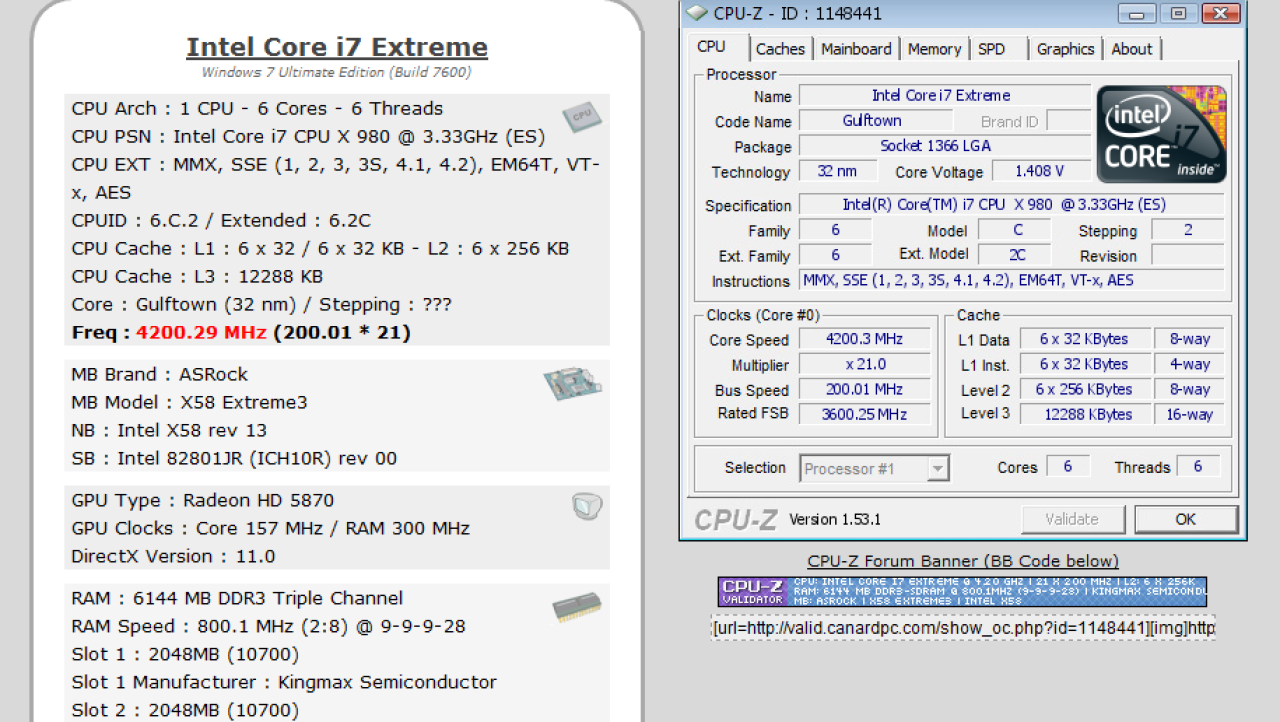
Task: Select the Graphics tab
Action: pyautogui.click(x=1065, y=49)
